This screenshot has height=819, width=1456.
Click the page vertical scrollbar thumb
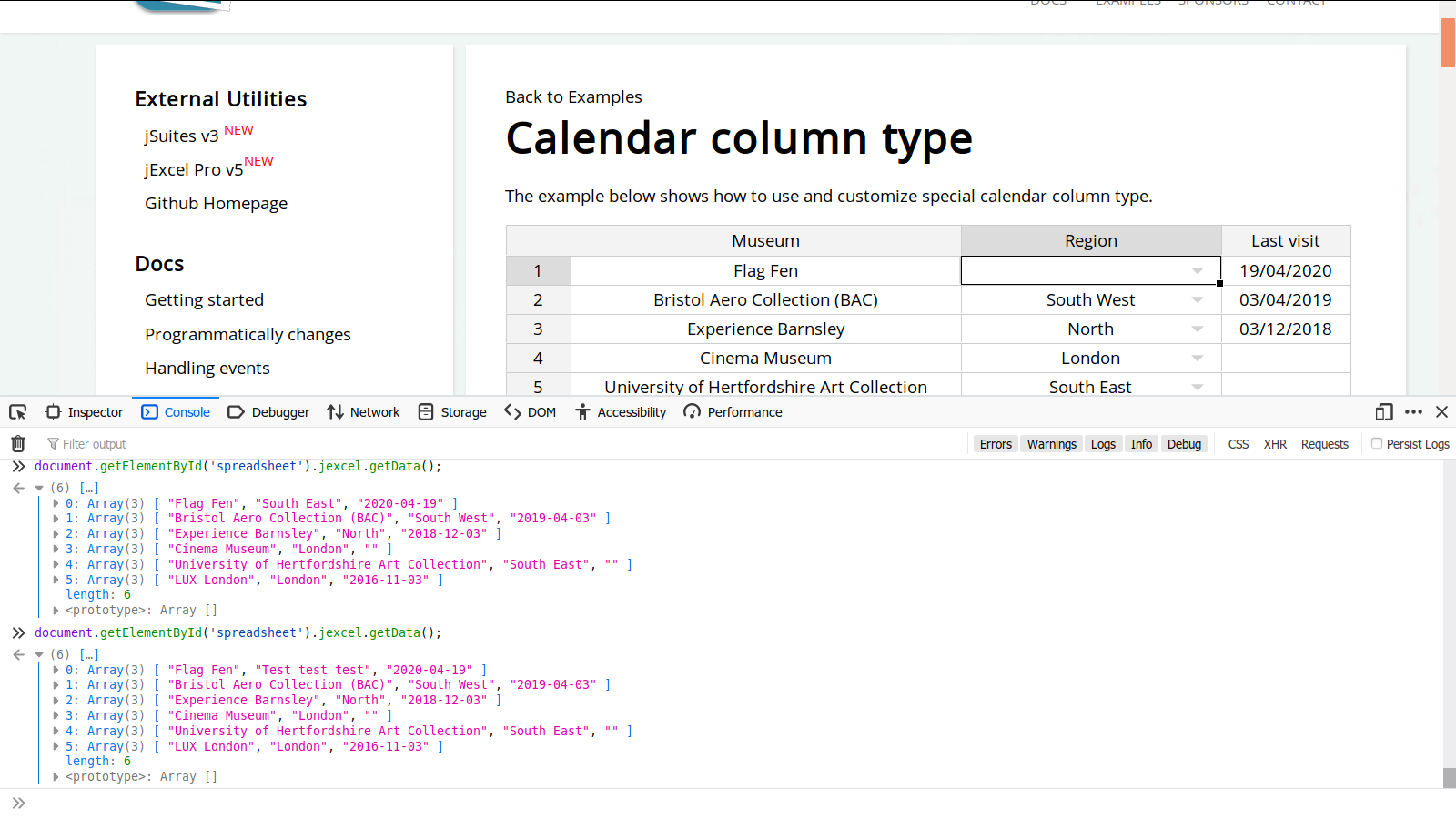click(x=1448, y=42)
